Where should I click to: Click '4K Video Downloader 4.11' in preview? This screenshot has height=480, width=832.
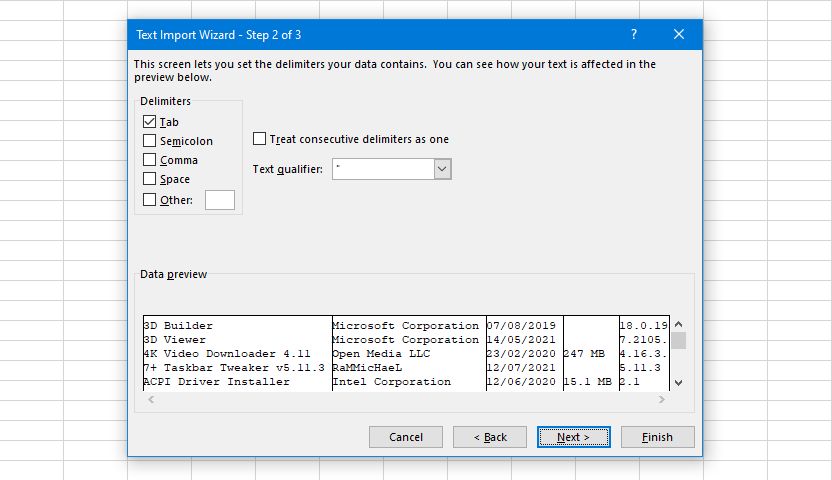coord(227,354)
